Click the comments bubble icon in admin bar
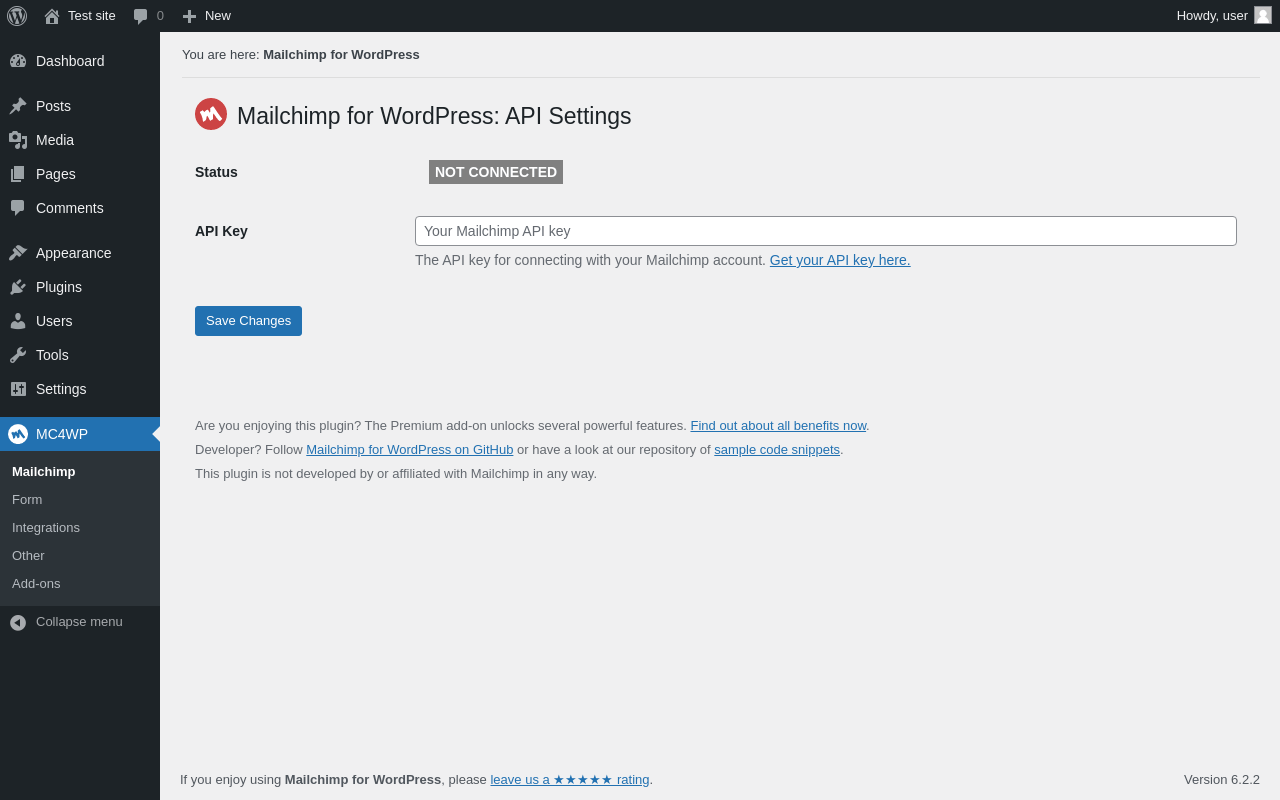 [x=141, y=16]
